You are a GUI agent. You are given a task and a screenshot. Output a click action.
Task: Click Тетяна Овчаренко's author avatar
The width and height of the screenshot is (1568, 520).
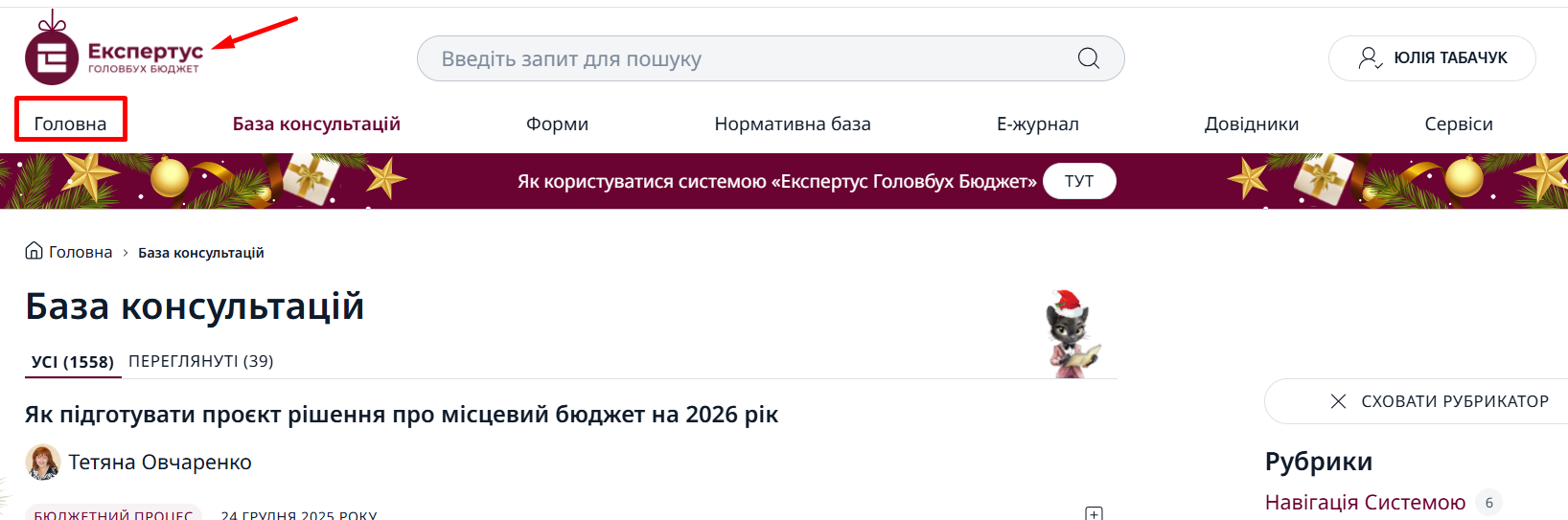[43, 463]
